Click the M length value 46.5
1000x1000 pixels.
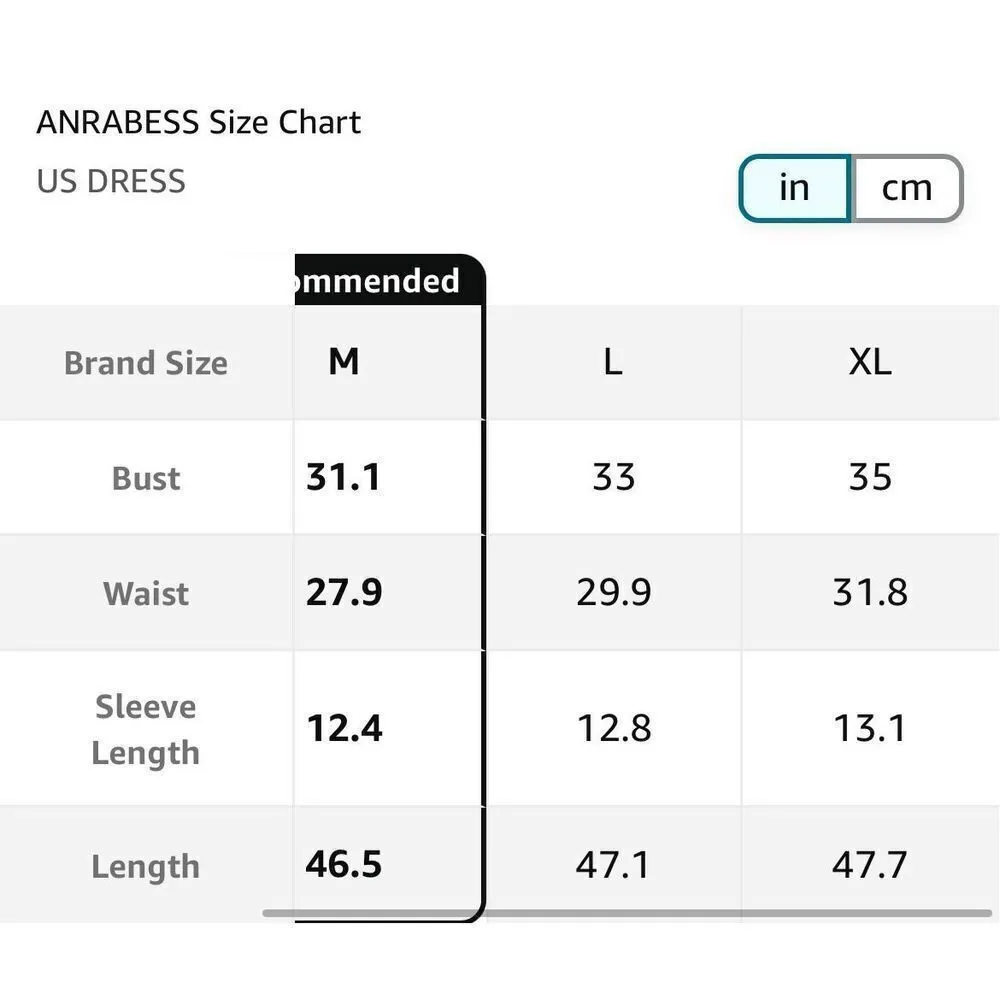point(343,865)
